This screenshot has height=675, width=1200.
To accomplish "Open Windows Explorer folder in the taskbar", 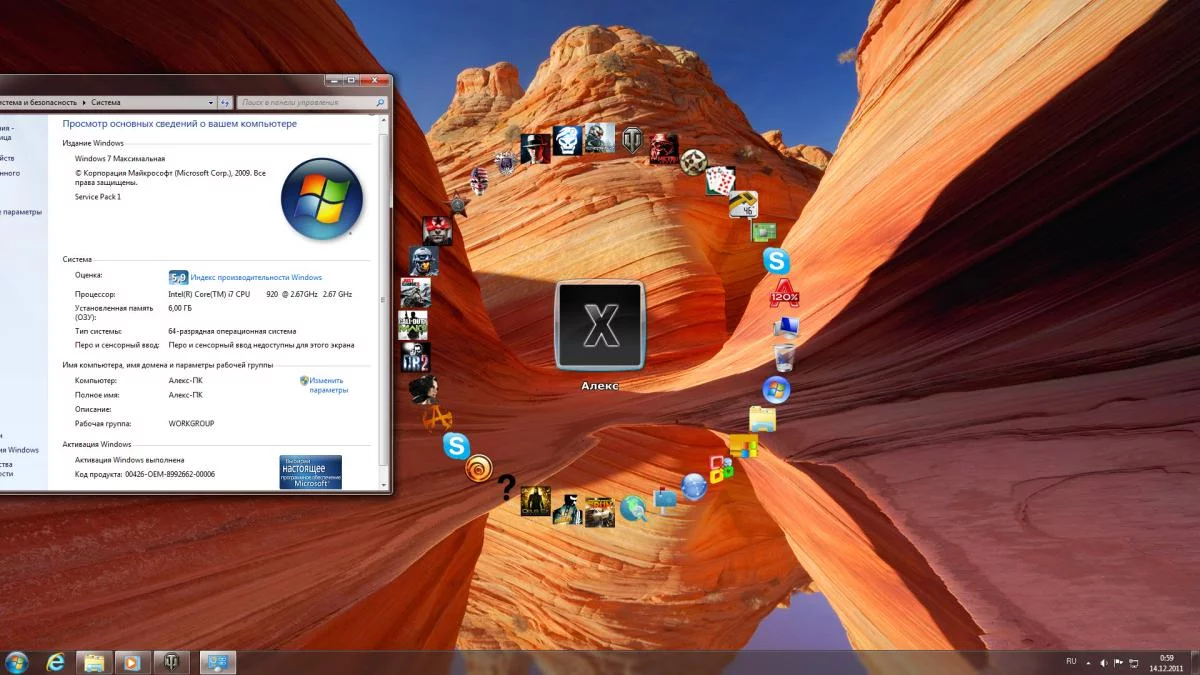I will [x=93, y=662].
